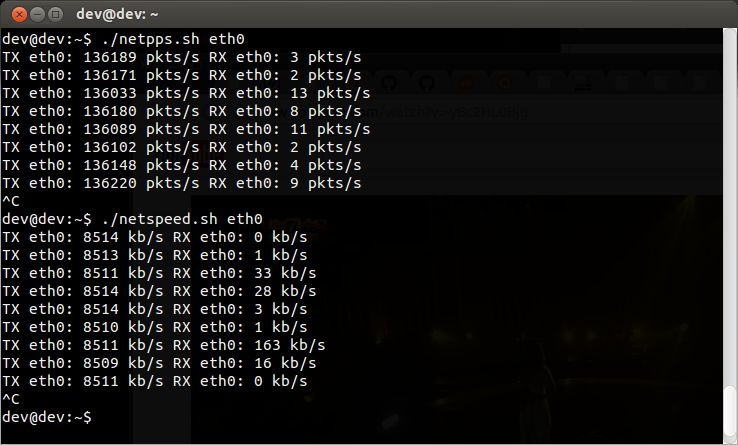The width and height of the screenshot is (738, 445).
Task: Click the dev@dev: ~ window title
Action: point(117,15)
